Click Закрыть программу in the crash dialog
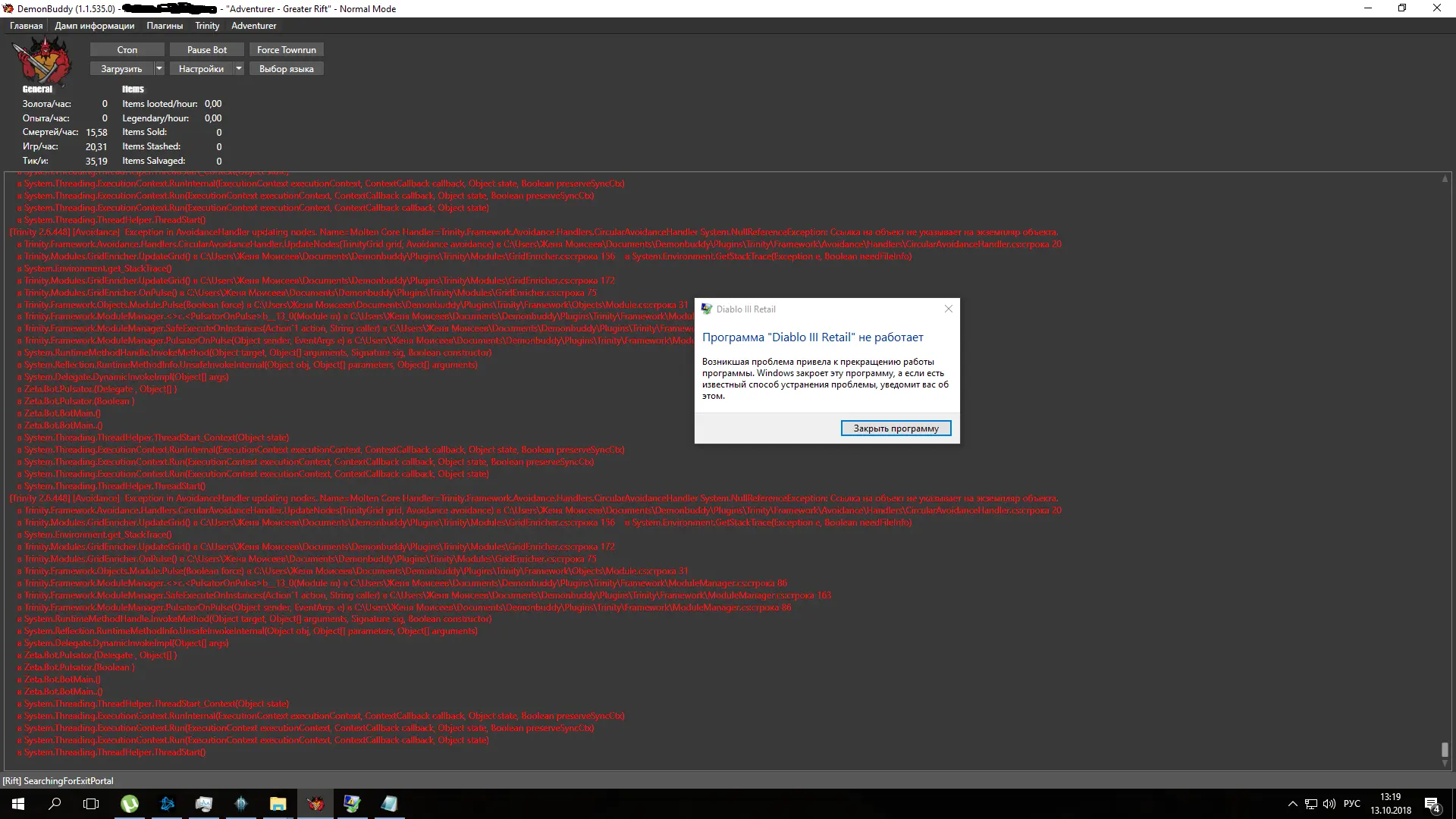Image resolution: width=1456 pixels, height=819 pixels. [896, 428]
